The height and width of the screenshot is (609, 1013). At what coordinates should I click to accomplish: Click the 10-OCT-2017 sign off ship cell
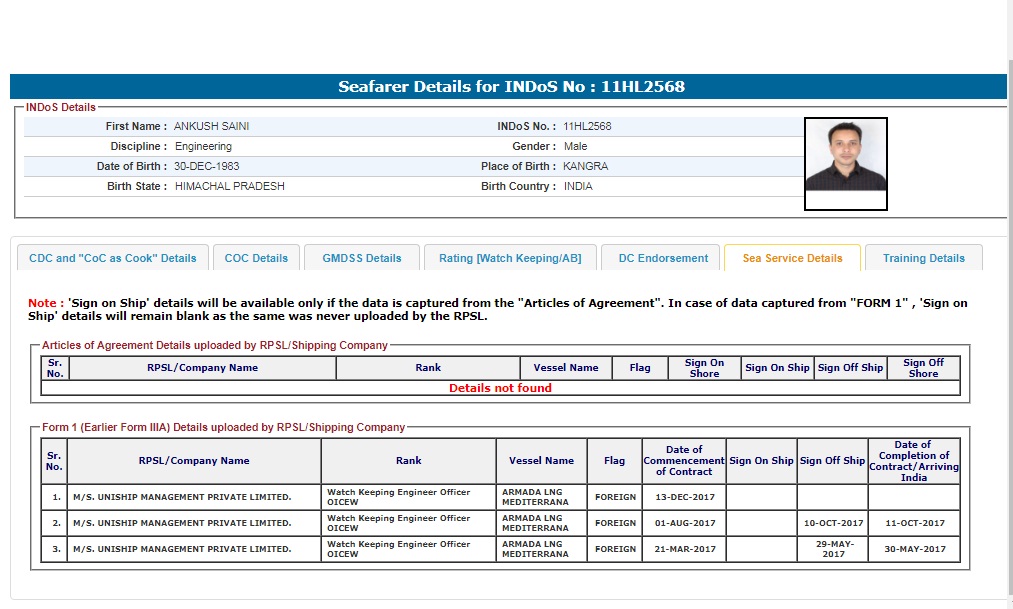click(832, 523)
